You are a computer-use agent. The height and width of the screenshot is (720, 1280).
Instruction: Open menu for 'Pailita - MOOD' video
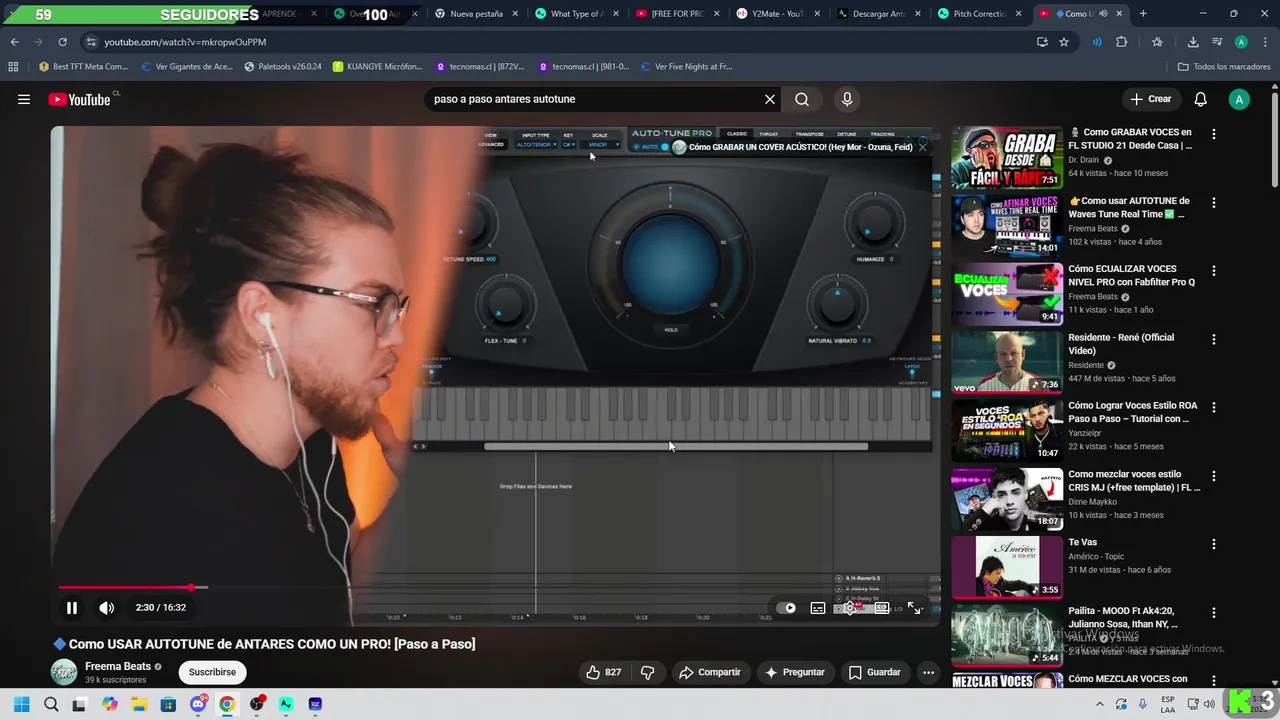tap(1214, 612)
